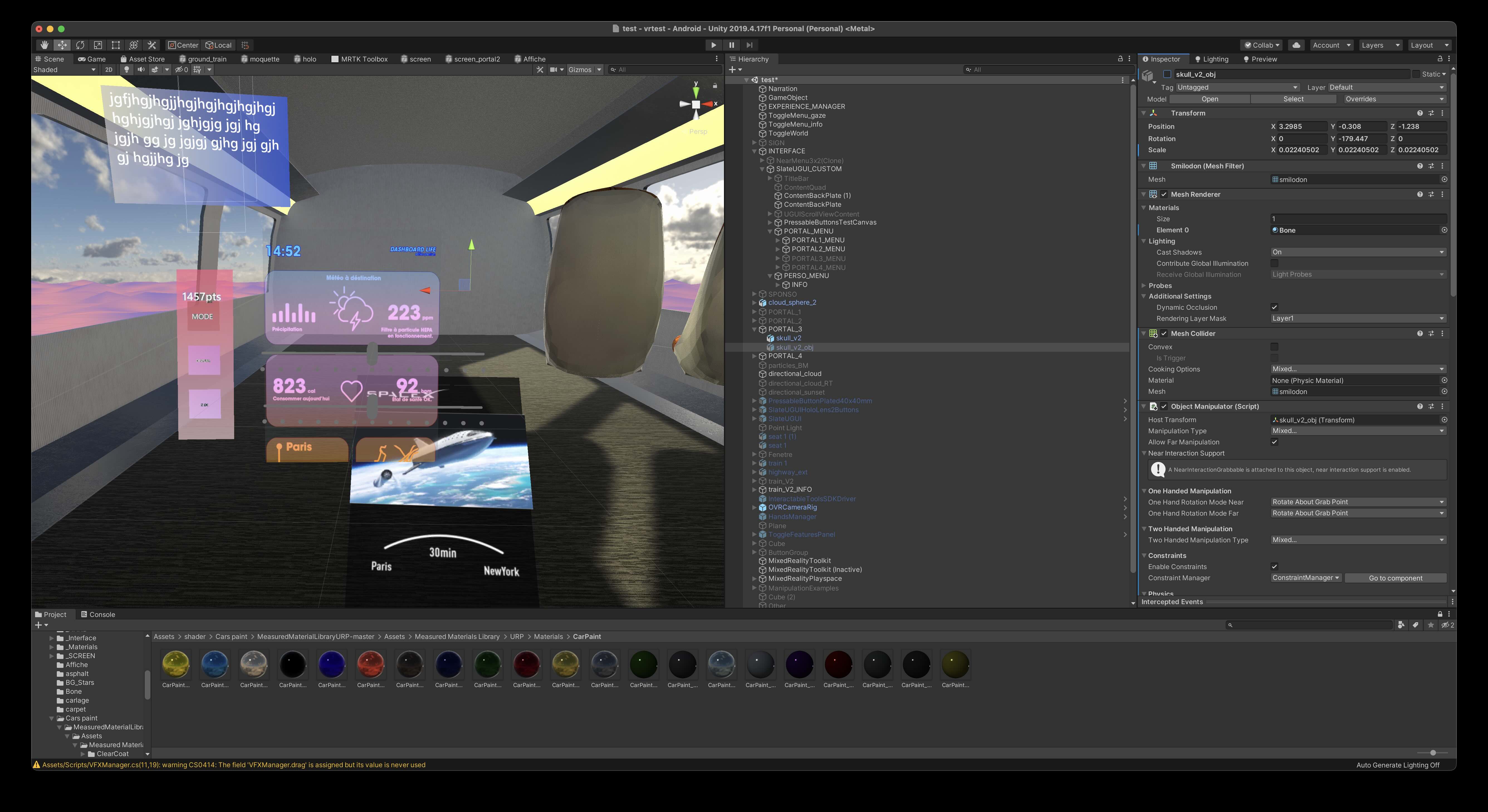Select the Scale tool

98,45
